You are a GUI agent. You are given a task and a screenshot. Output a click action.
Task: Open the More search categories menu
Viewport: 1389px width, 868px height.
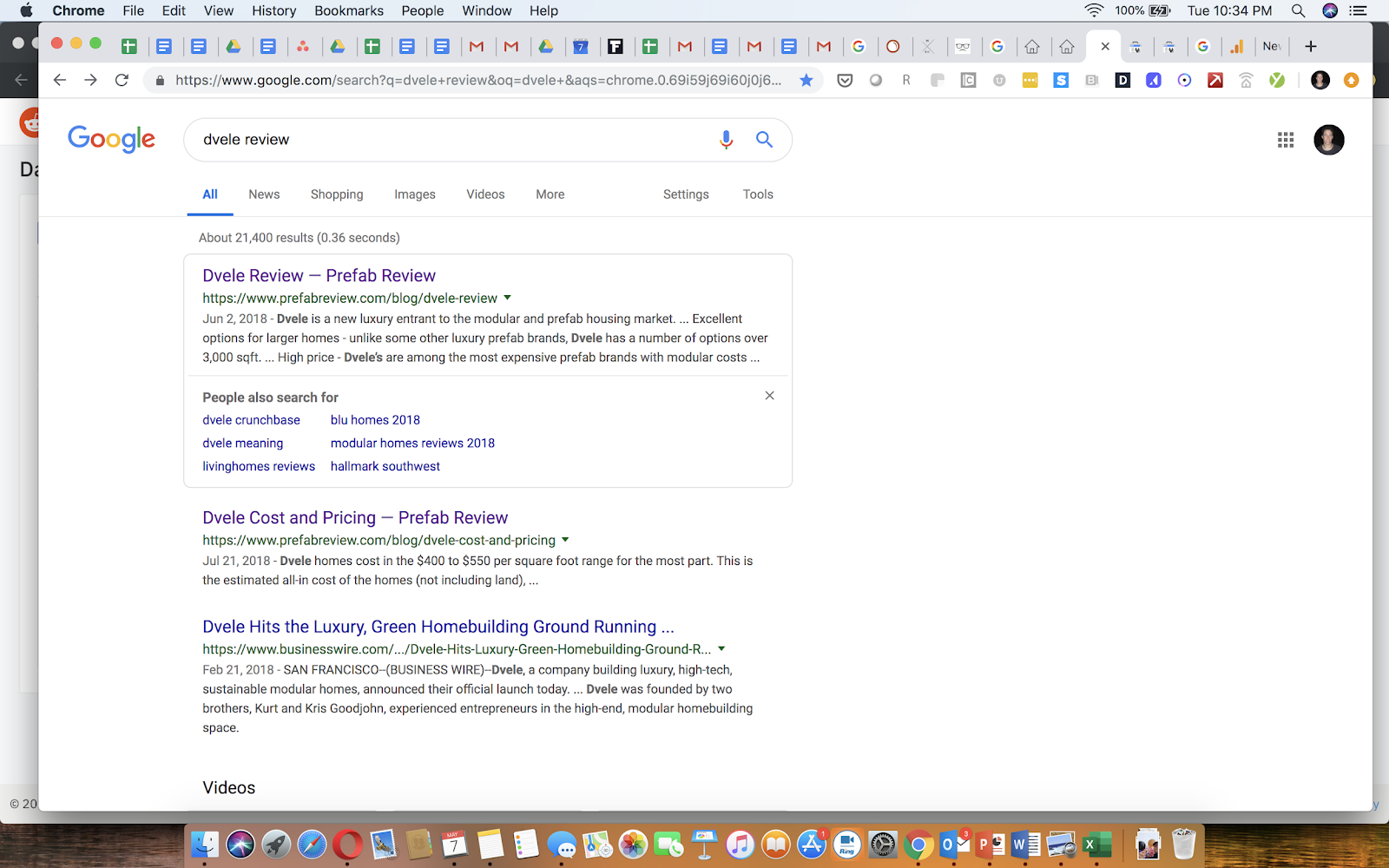(x=550, y=194)
